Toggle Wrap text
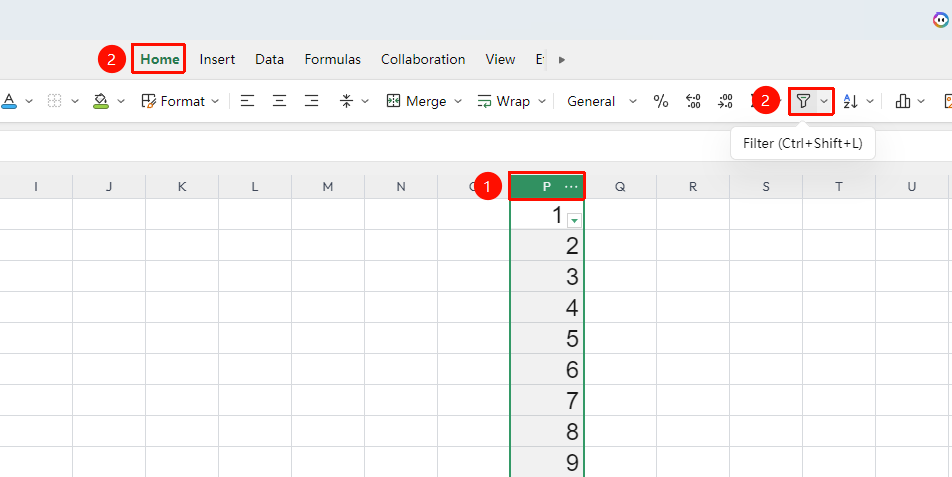Screen dimensions: 952x477 [504, 101]
